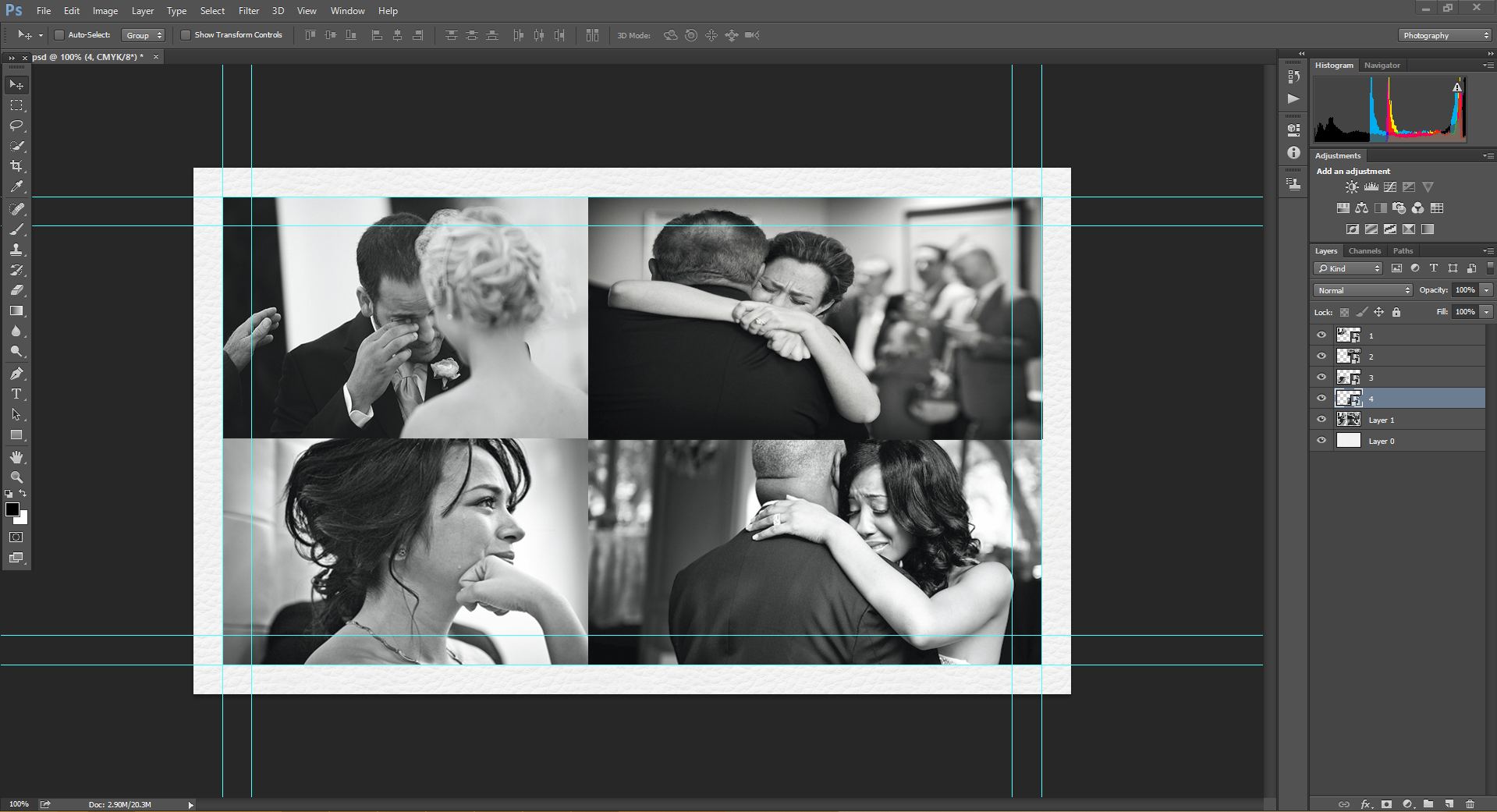Viewport: 1497px width, 812px height.
Task: Click the Delete layer trash icon
Action: point(1470,804)
